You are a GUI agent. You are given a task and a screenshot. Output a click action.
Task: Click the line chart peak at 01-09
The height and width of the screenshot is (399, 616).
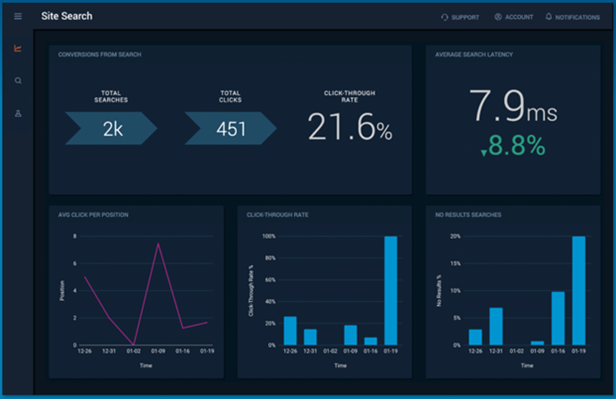158,243
